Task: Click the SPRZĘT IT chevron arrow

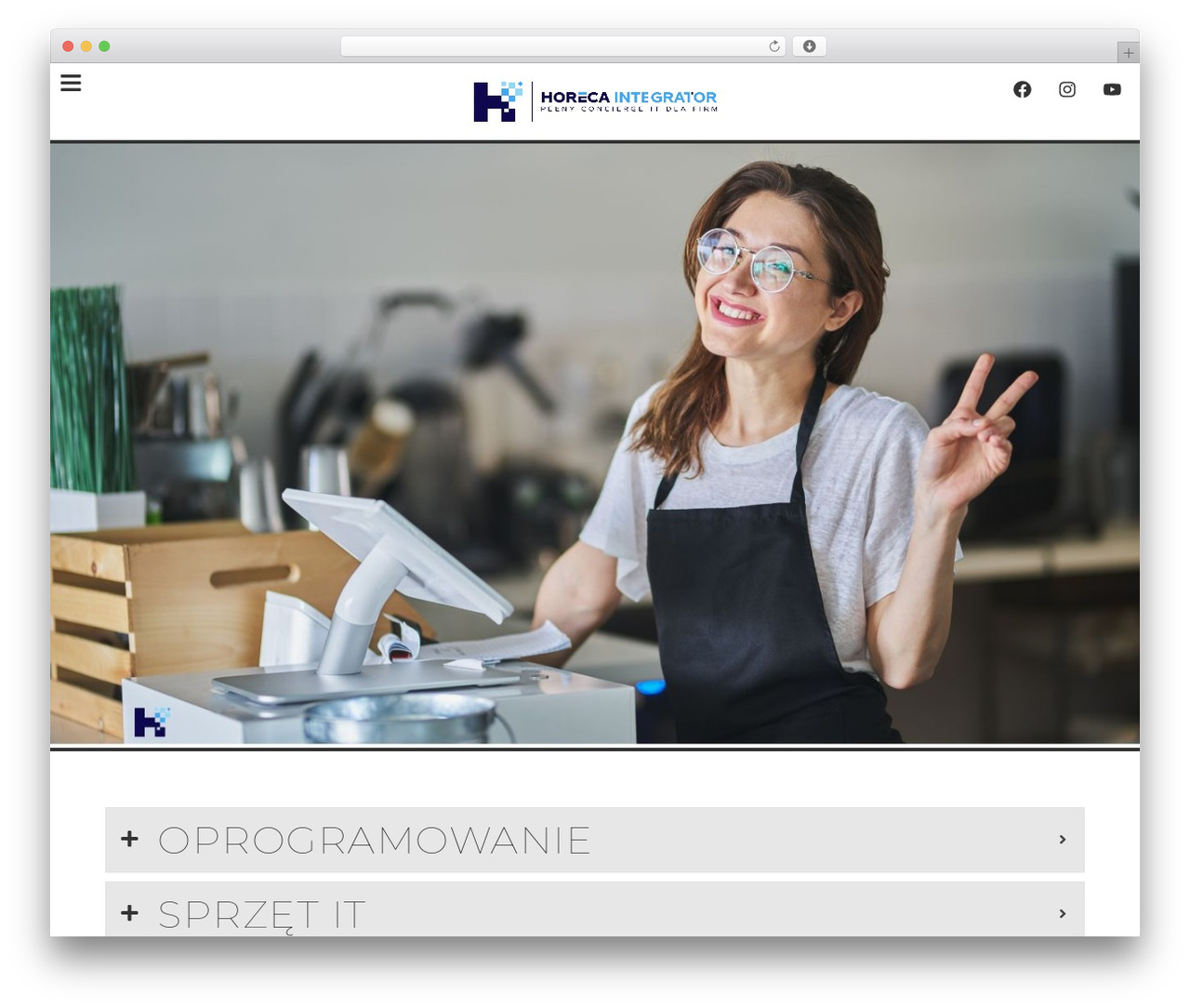Action: coord(1062,913)
